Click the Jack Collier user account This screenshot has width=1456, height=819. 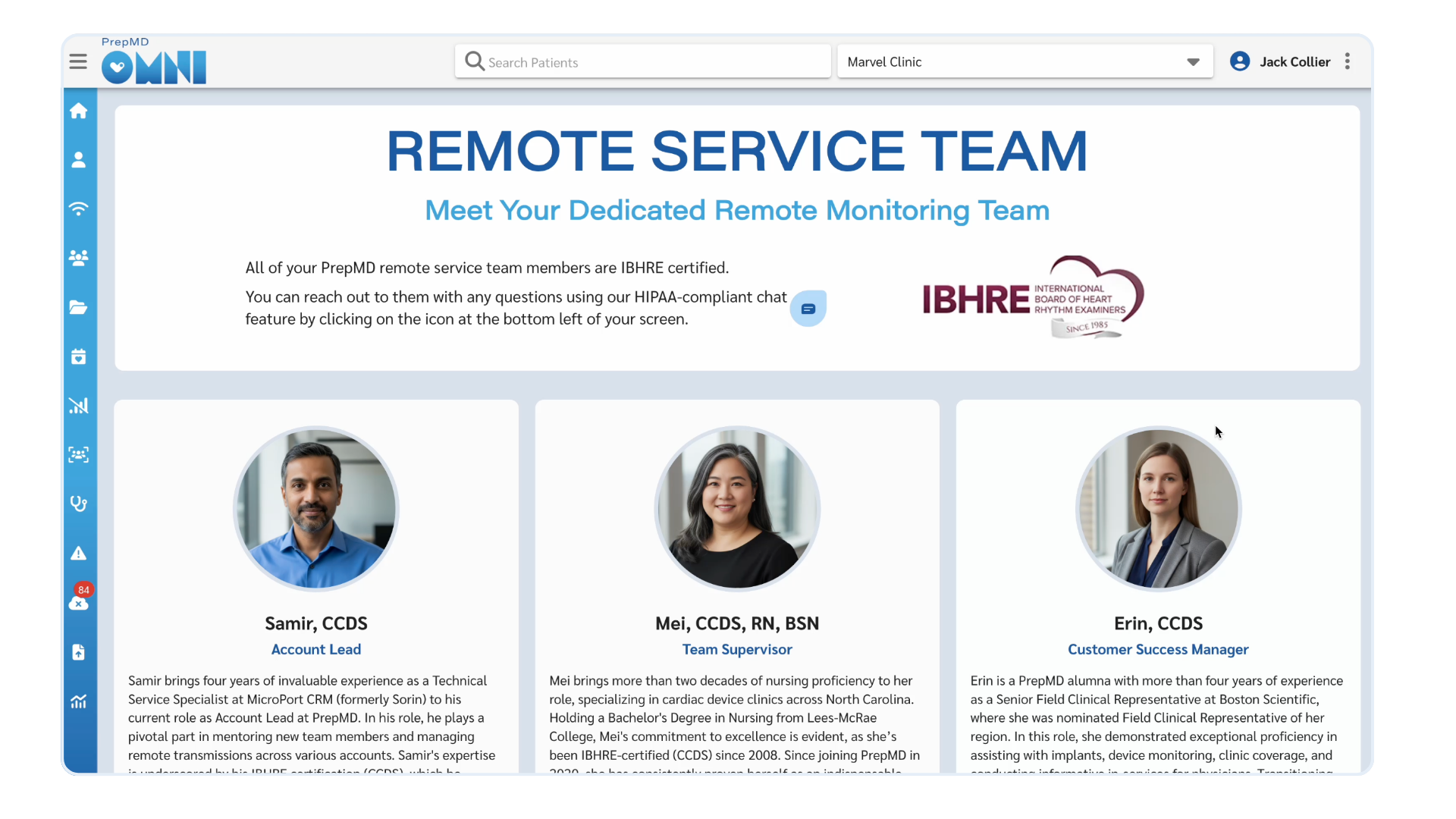coord(1280,61)
